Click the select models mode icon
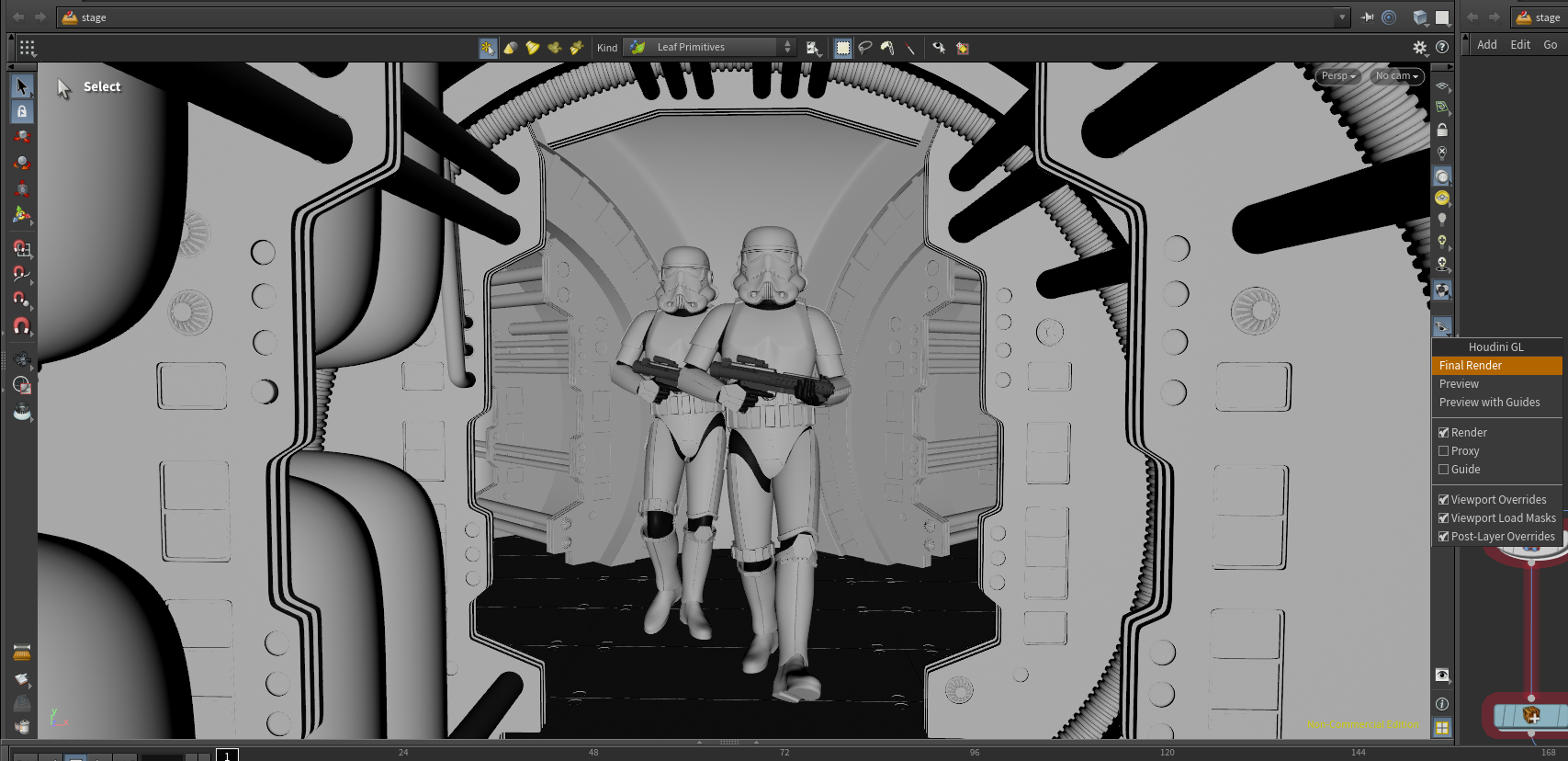 [510, 48]
